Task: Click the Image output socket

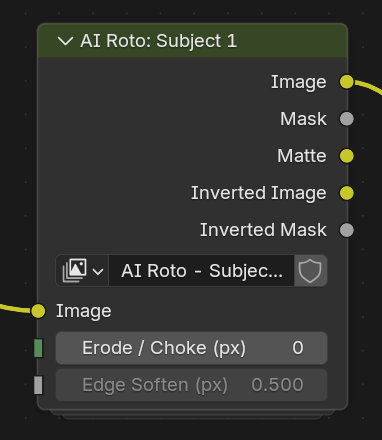Action: coord(347,82)
